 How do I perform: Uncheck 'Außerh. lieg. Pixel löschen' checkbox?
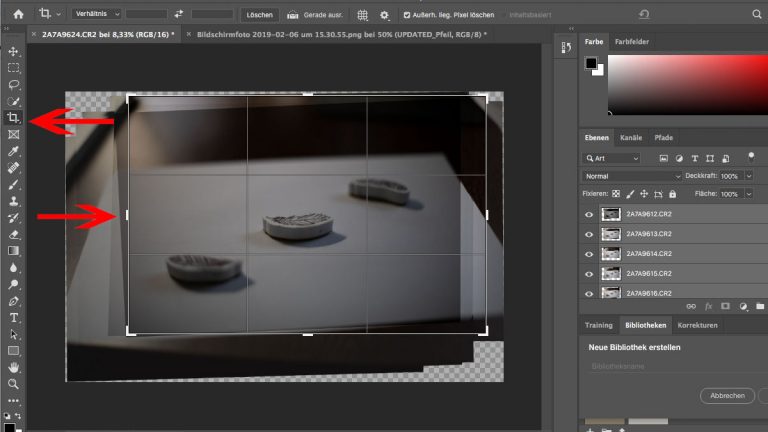click(x=406, y=15)
